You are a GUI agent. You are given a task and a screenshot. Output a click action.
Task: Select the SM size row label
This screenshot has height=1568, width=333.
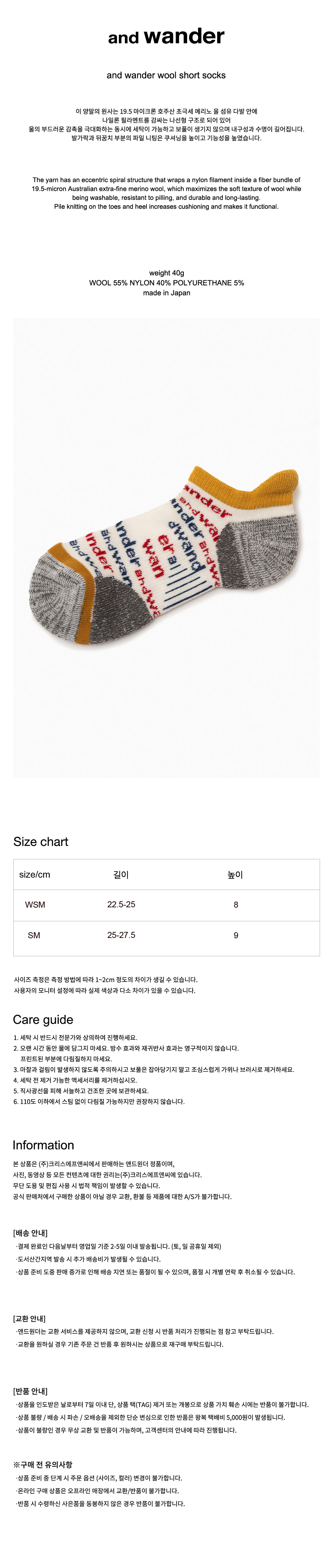point(34,935)
